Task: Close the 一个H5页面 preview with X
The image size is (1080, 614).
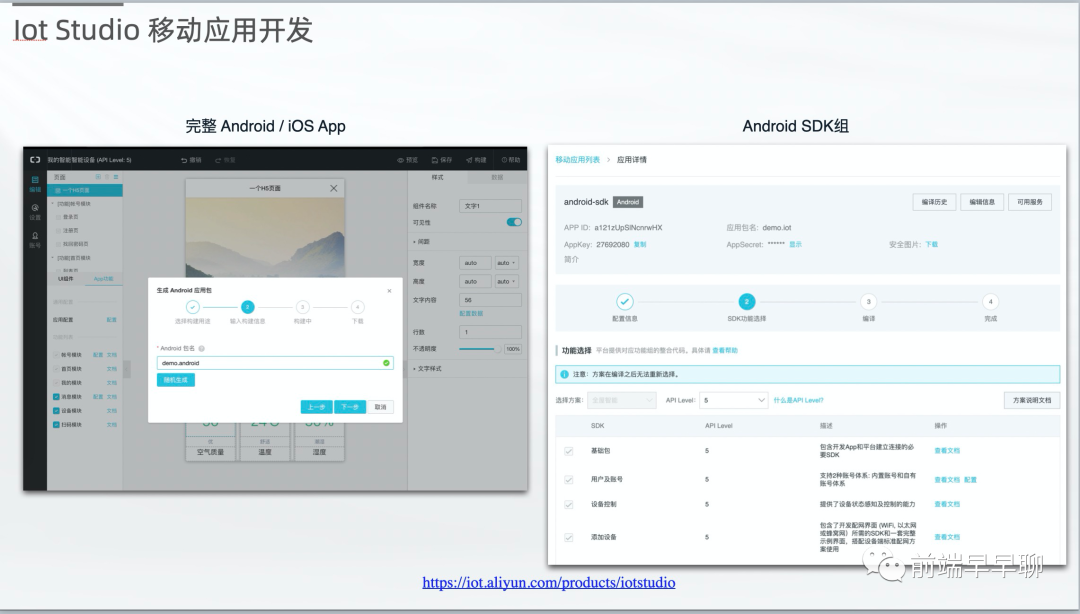Action: tap(333, 188)
